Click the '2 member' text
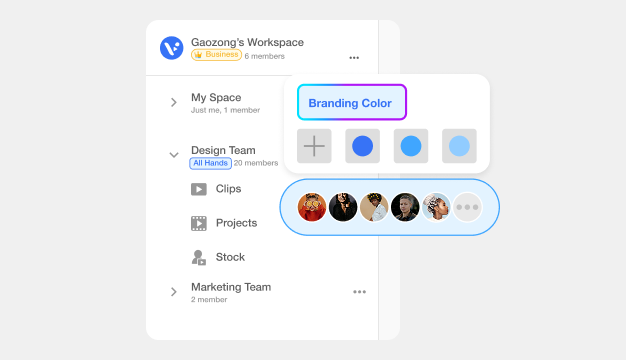 (x=209, y=300)
